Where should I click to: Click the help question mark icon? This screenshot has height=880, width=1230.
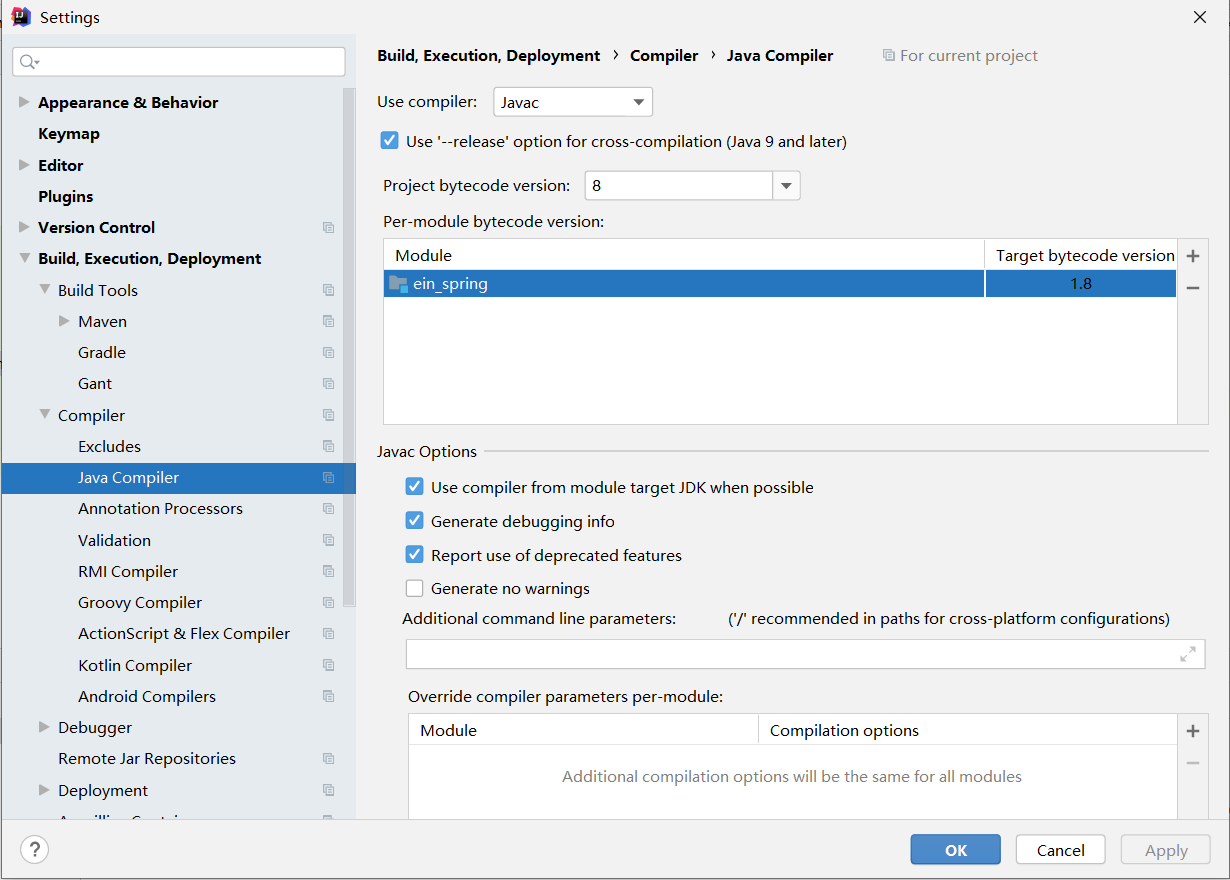pos(34,850)
